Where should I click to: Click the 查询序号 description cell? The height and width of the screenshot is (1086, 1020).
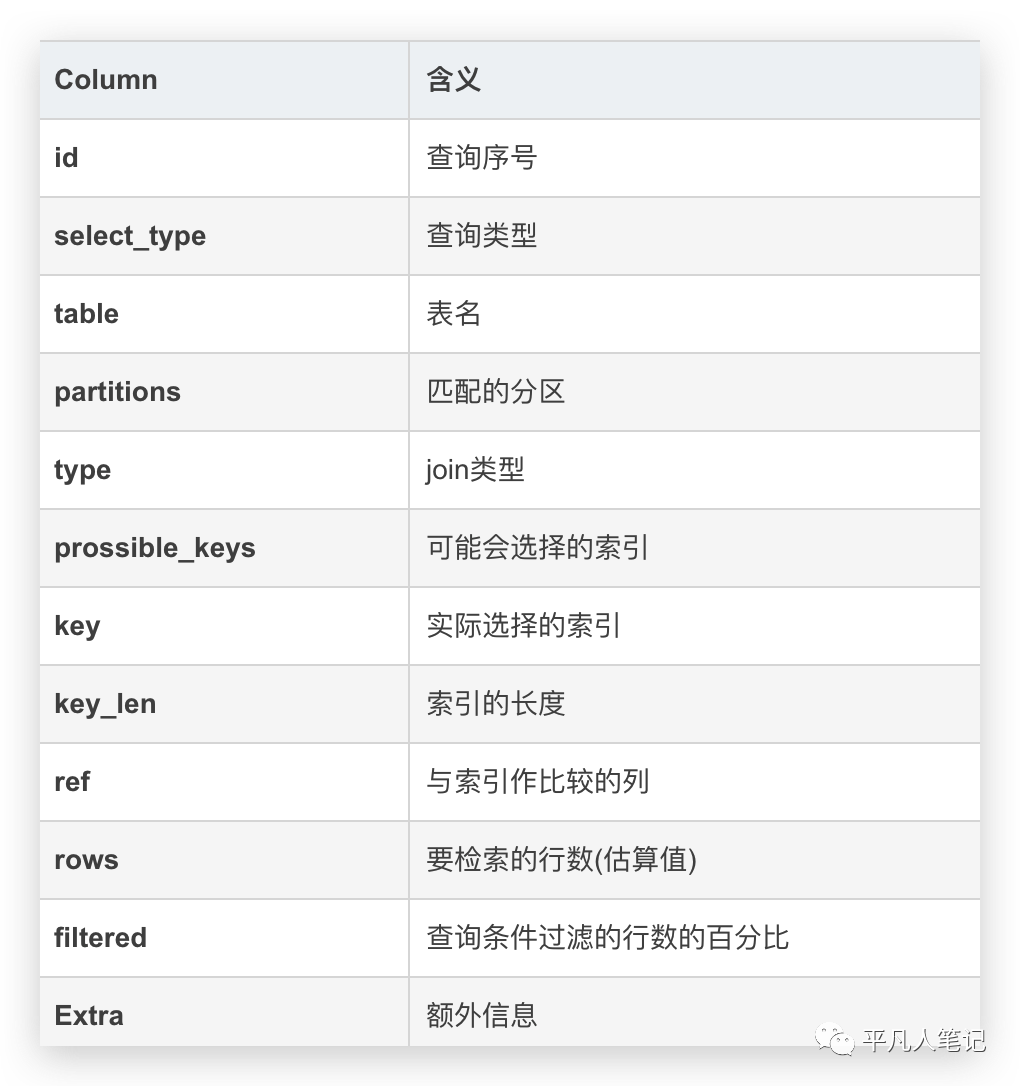point(695,158)
